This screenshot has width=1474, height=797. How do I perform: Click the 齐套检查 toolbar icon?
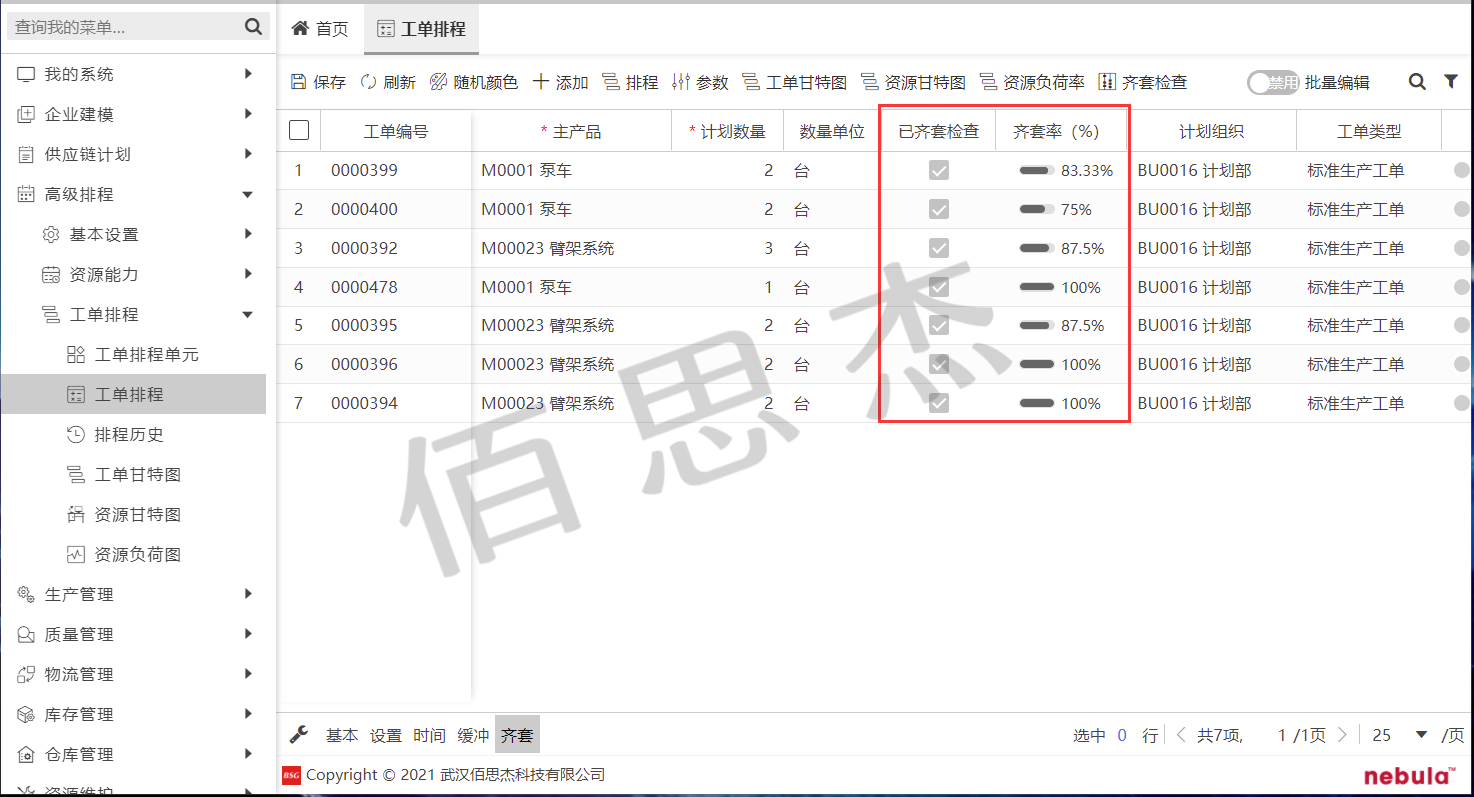[1107, 82]
